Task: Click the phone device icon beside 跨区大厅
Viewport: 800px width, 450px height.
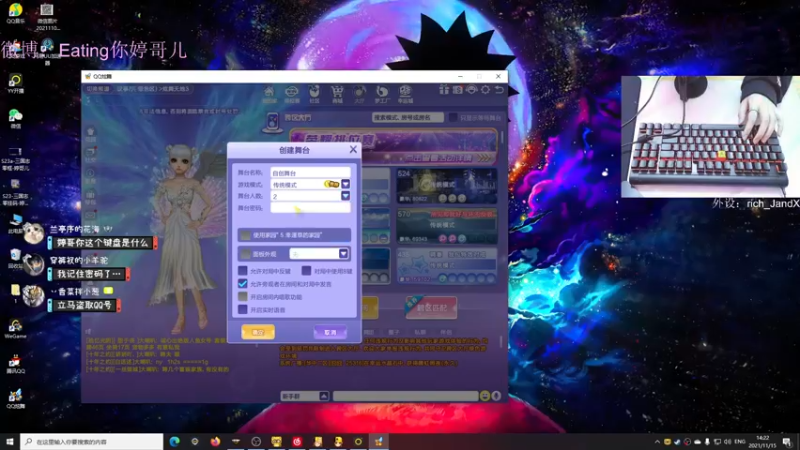Action: [272, 122]
